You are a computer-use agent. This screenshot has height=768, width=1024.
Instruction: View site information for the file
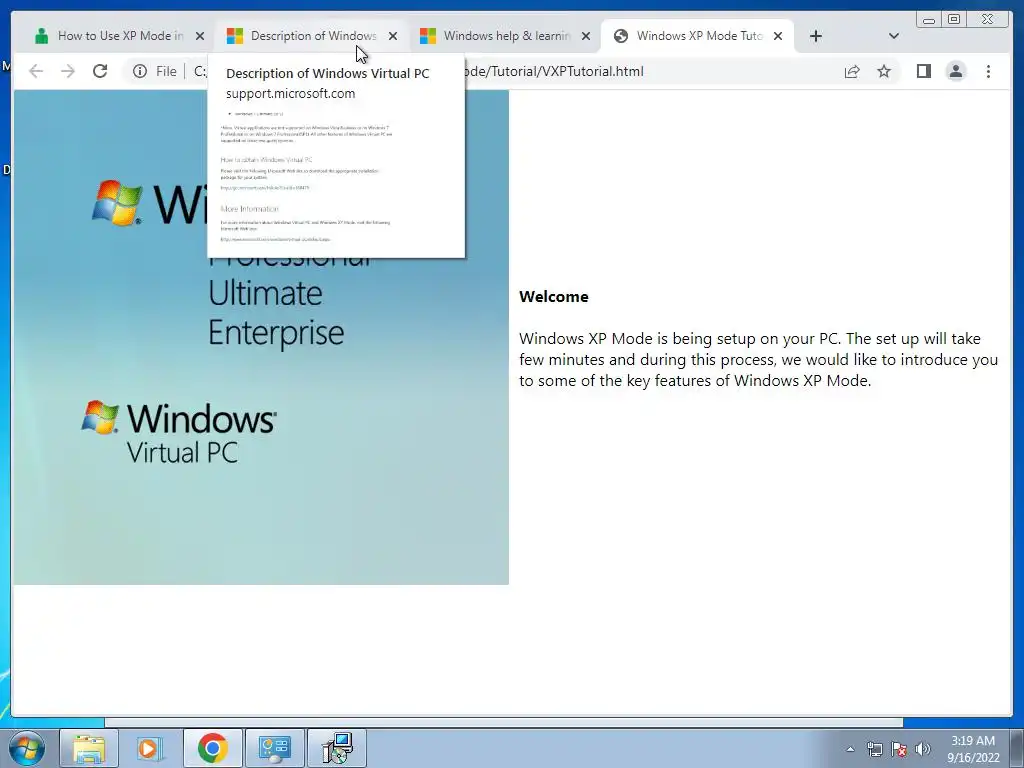(x=155, y=71)
